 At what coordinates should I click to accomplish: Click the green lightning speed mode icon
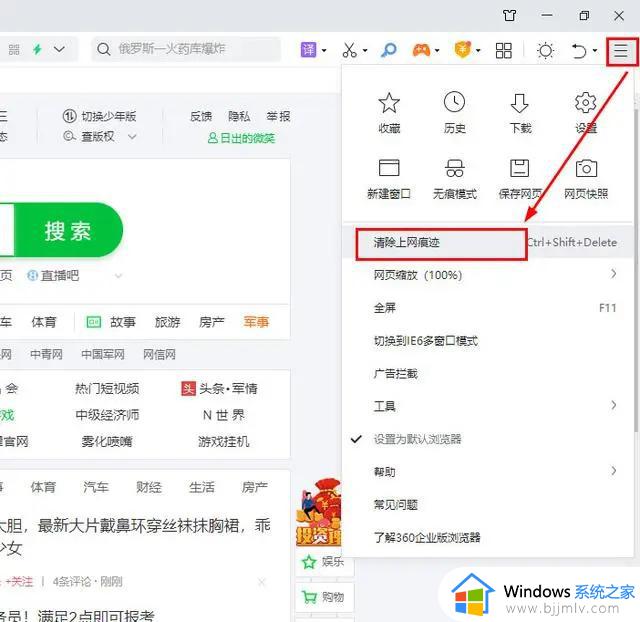click(x=38, y=50)
